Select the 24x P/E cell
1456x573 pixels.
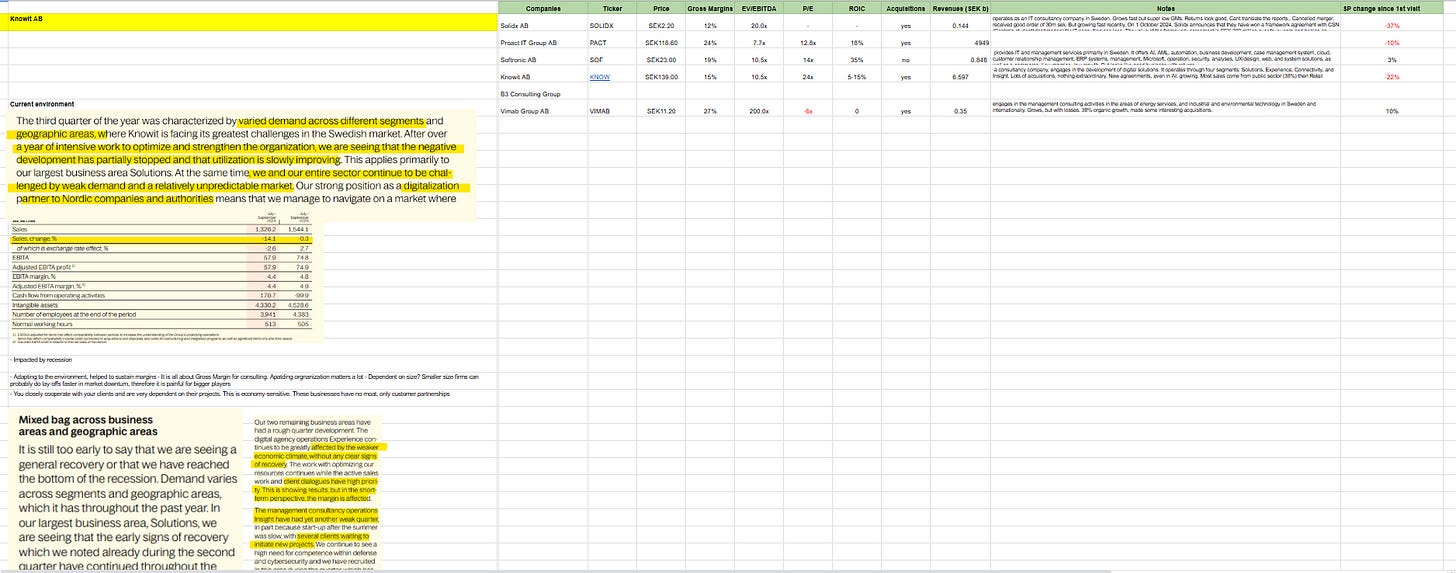pos(808,76)
